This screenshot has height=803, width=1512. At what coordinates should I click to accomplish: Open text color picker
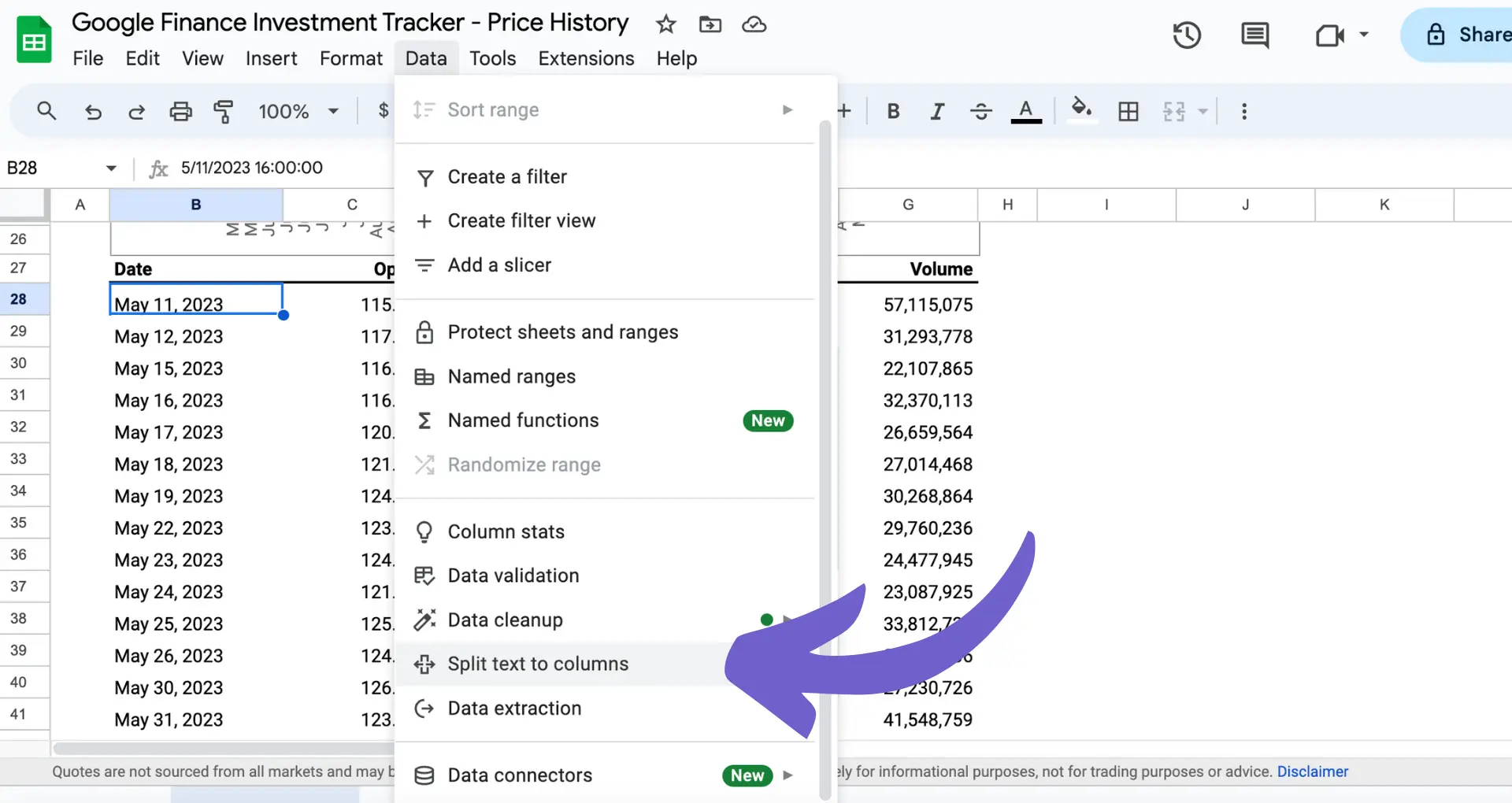click(x=1026, y=111)
